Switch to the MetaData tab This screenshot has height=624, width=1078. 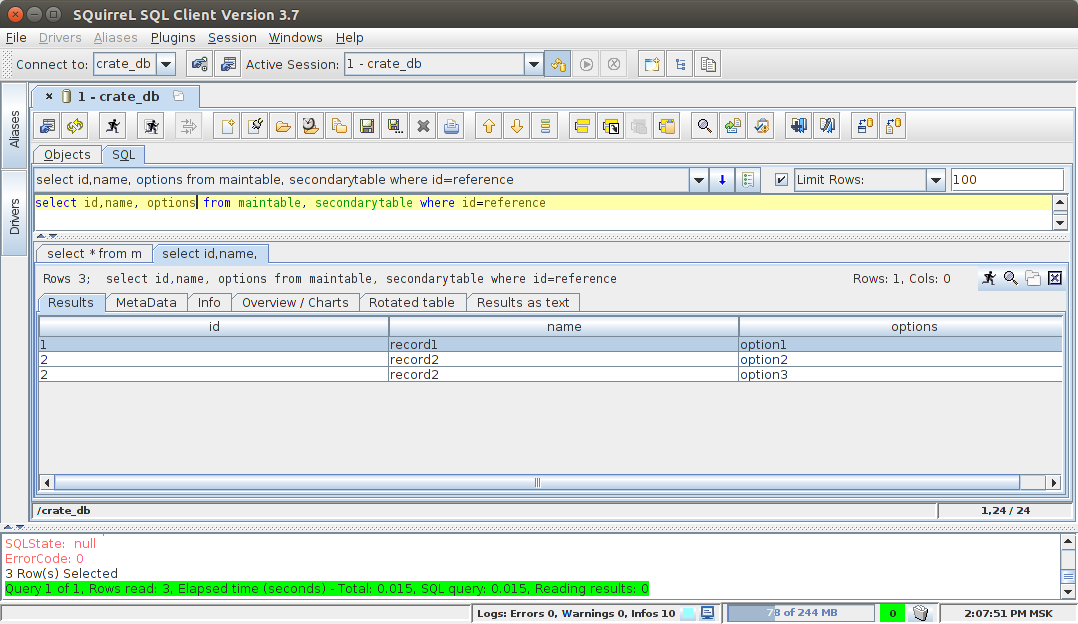146,302
